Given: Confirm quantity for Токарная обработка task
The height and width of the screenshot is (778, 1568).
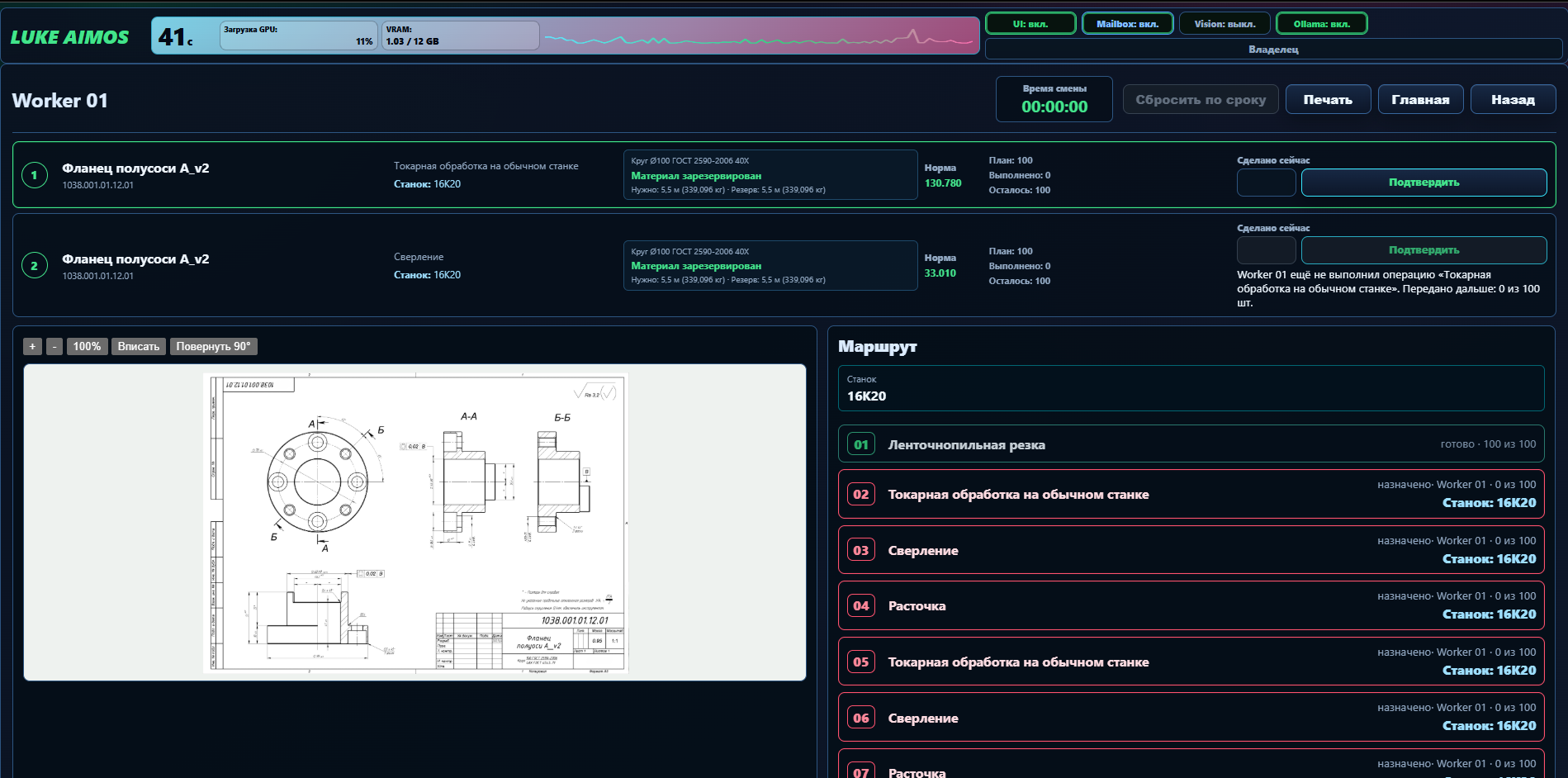Looking at the screenshot, I should [x=1424, y=183].
